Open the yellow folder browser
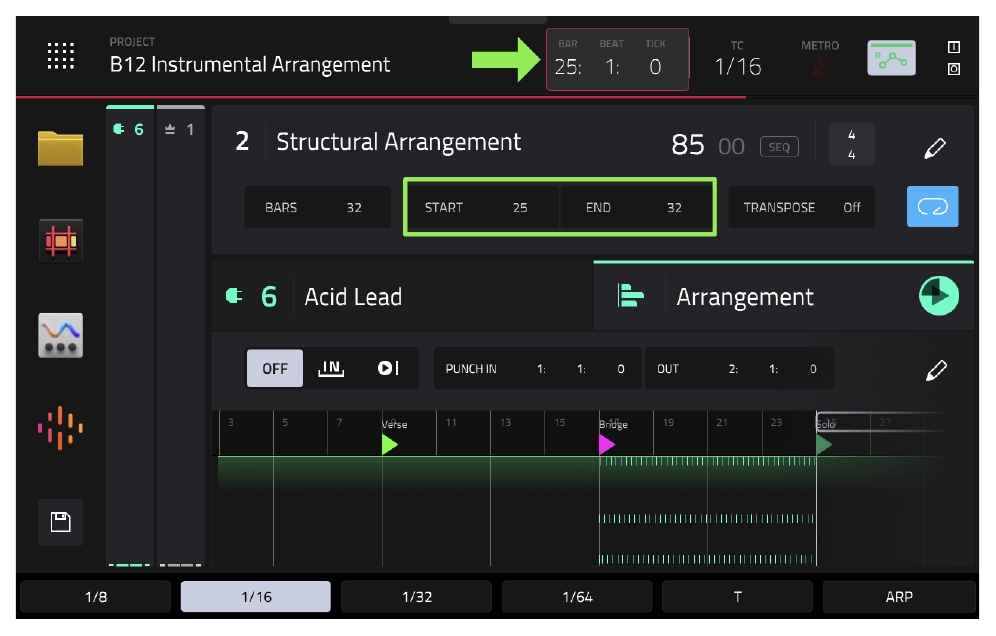The width and height of the screenshot is (996, 636). (x=60, y=148)
